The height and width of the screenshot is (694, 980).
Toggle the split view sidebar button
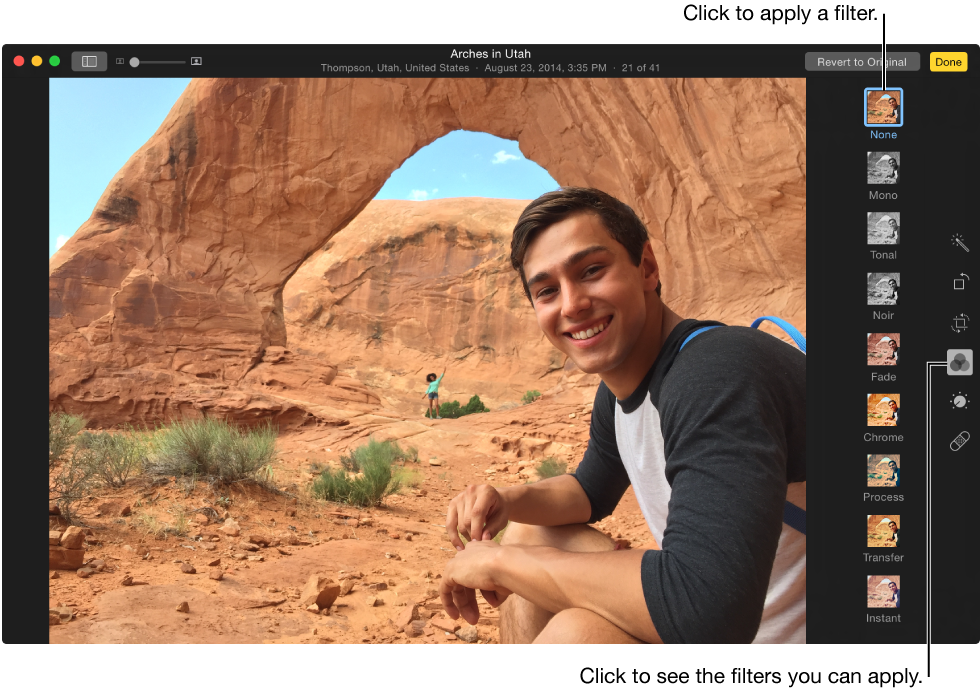coord(89,61)
